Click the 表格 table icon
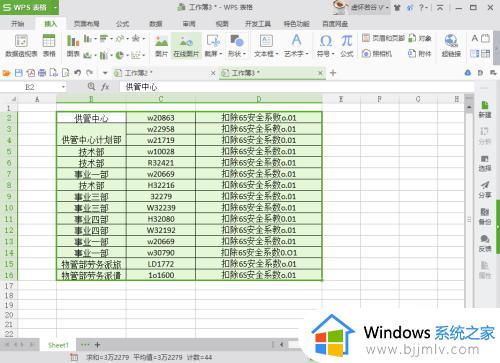This screenshot has width=500, height=363. click(x=49, y=46)
